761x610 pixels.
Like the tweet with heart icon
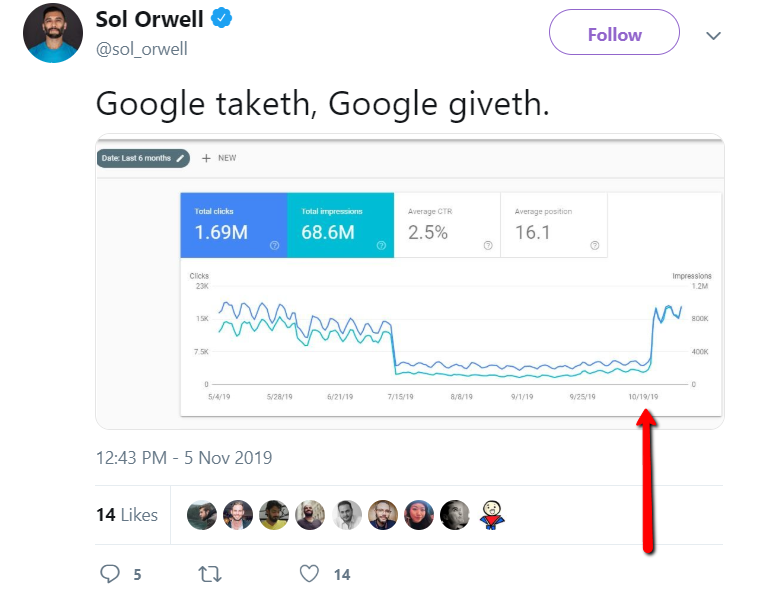tap(309, 574)
